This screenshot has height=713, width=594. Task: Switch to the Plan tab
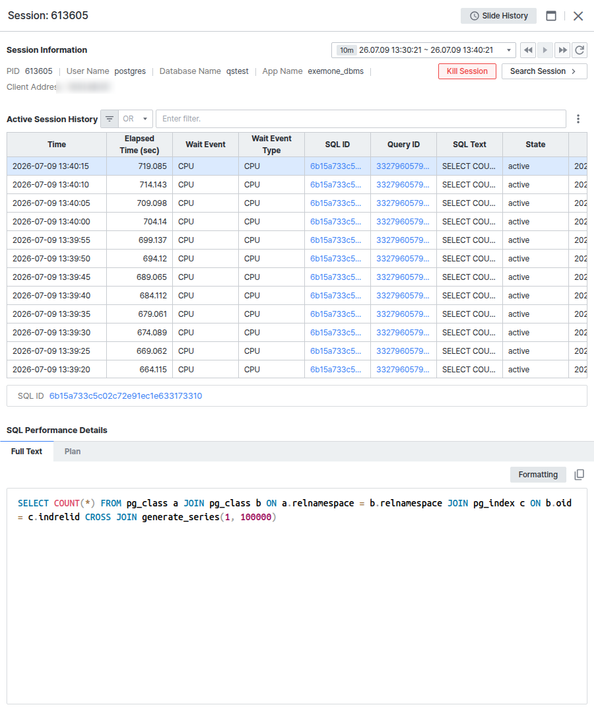click(x=72, y=452)
